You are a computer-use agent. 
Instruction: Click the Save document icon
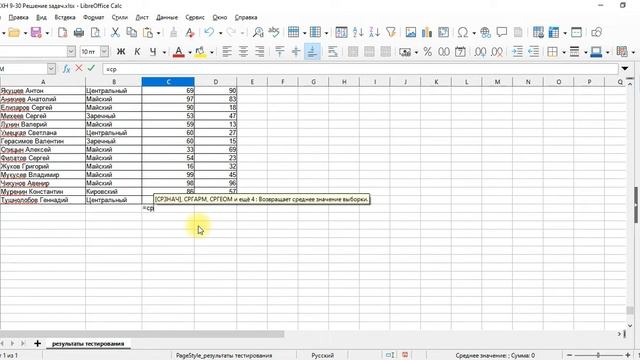pos(36,32)
